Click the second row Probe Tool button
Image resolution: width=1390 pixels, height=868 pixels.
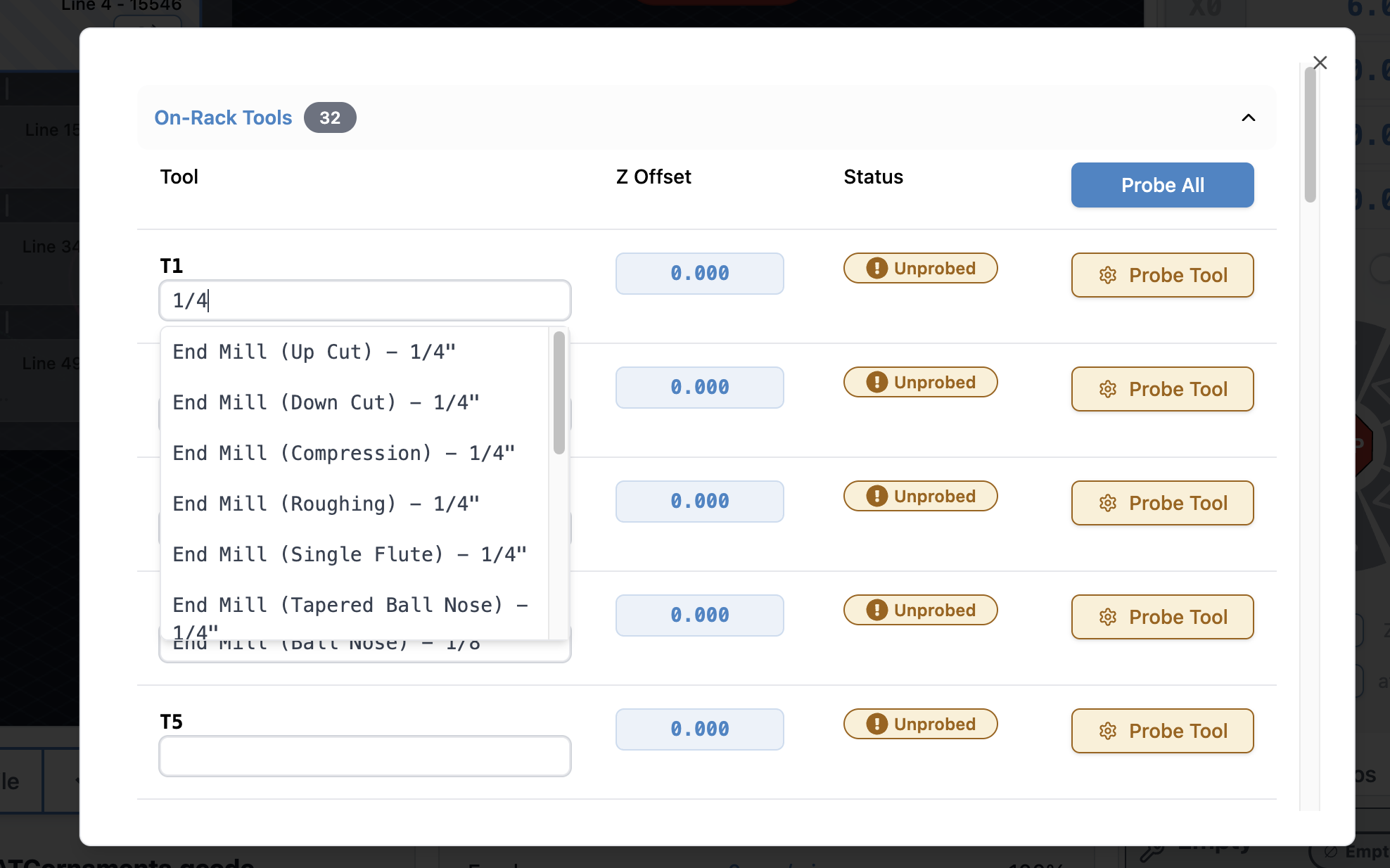pyautogui.click(x=1162, y=389)
